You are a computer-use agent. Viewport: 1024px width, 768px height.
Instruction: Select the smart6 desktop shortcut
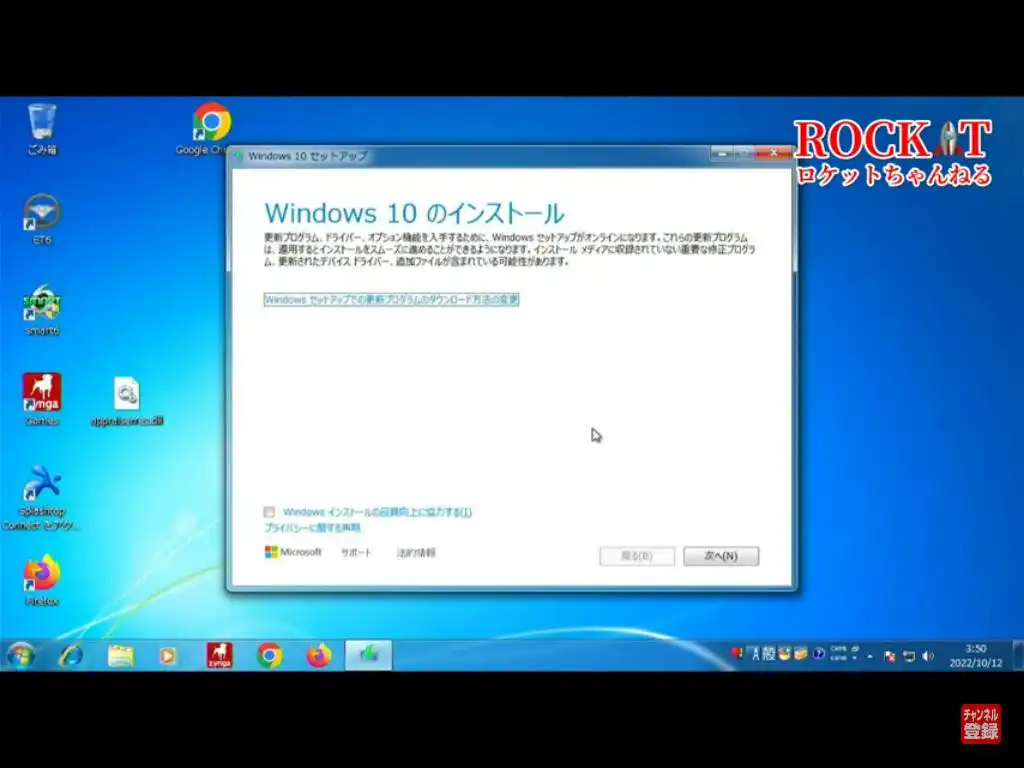(42, 310)
